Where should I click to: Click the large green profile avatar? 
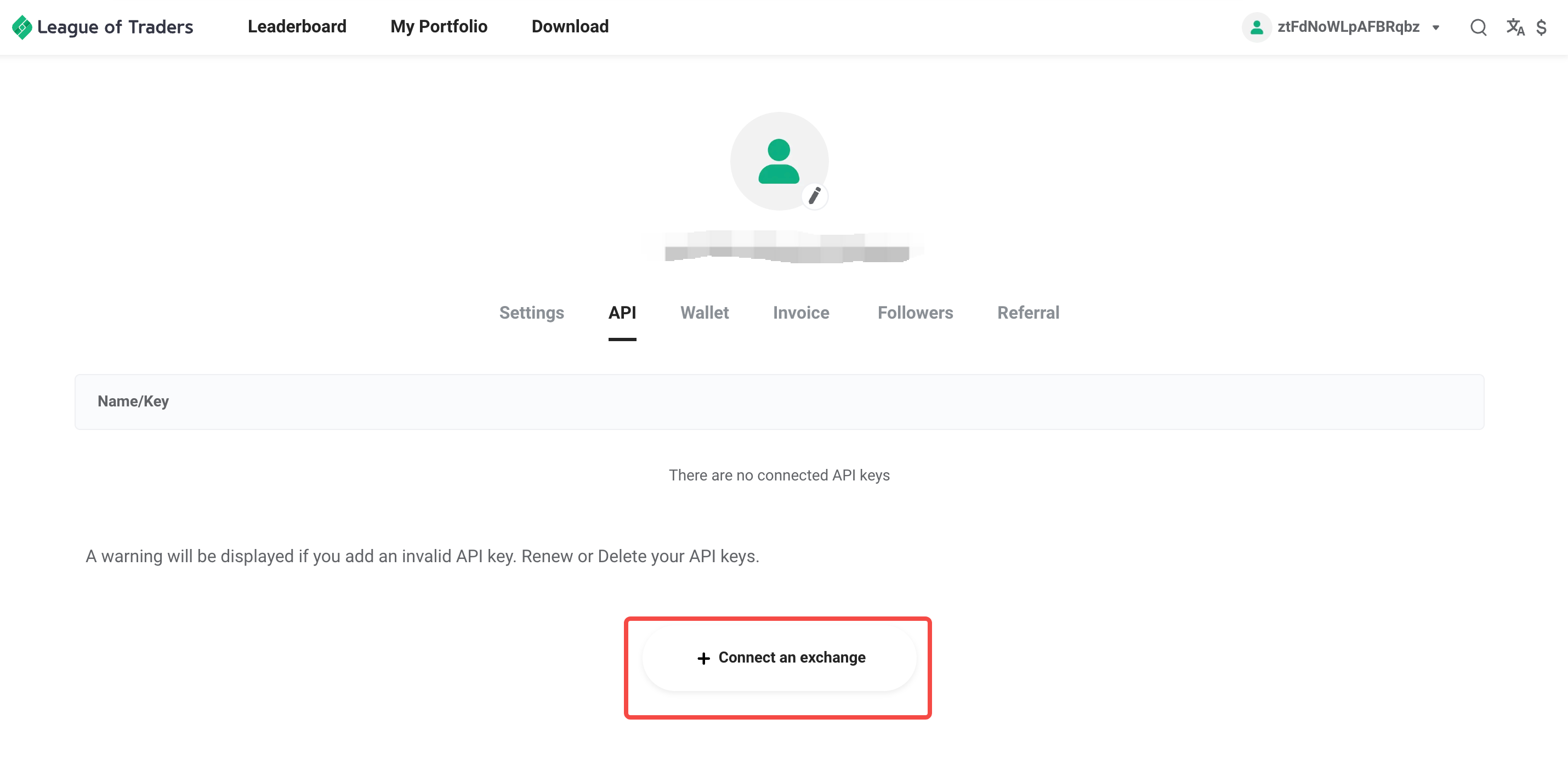point(779,161)
